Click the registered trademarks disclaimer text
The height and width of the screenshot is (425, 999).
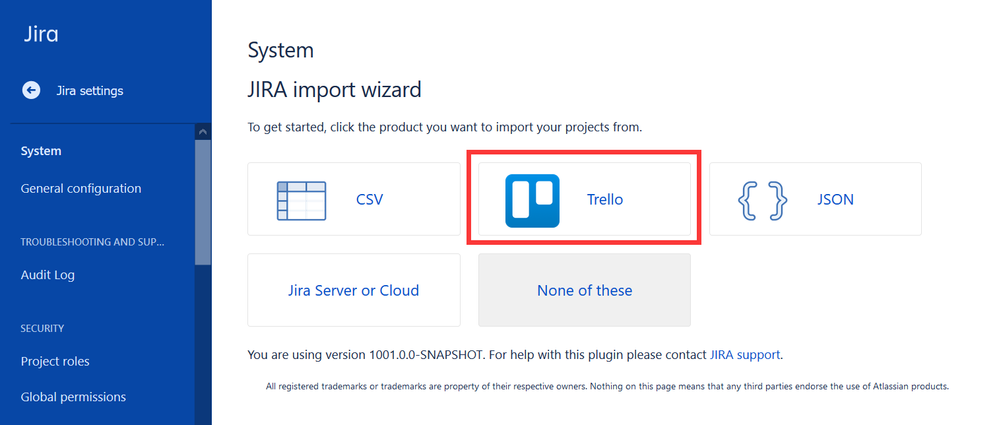[x=607, y=386]
